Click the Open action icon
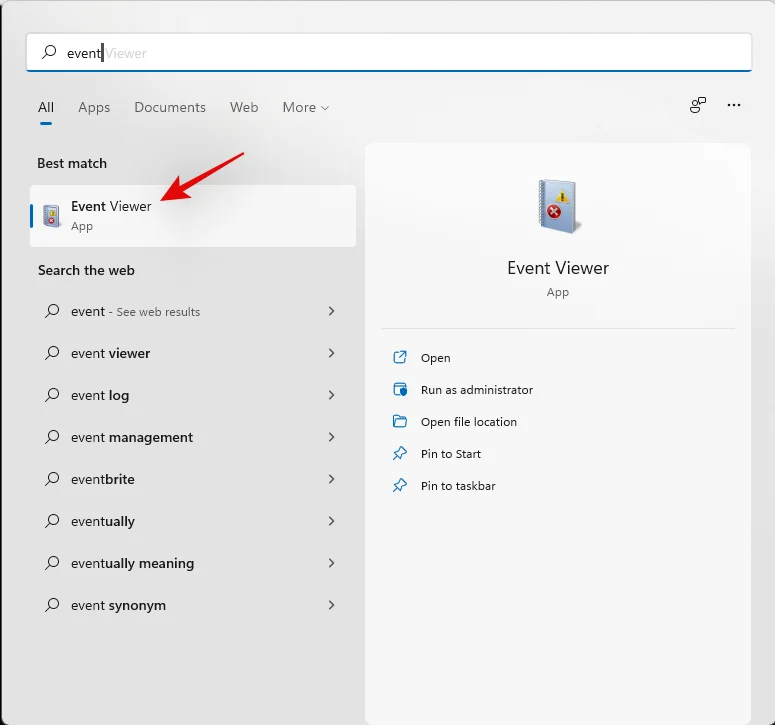The height and width of the screenshot is (725, 775). click(x=400, y=357)
